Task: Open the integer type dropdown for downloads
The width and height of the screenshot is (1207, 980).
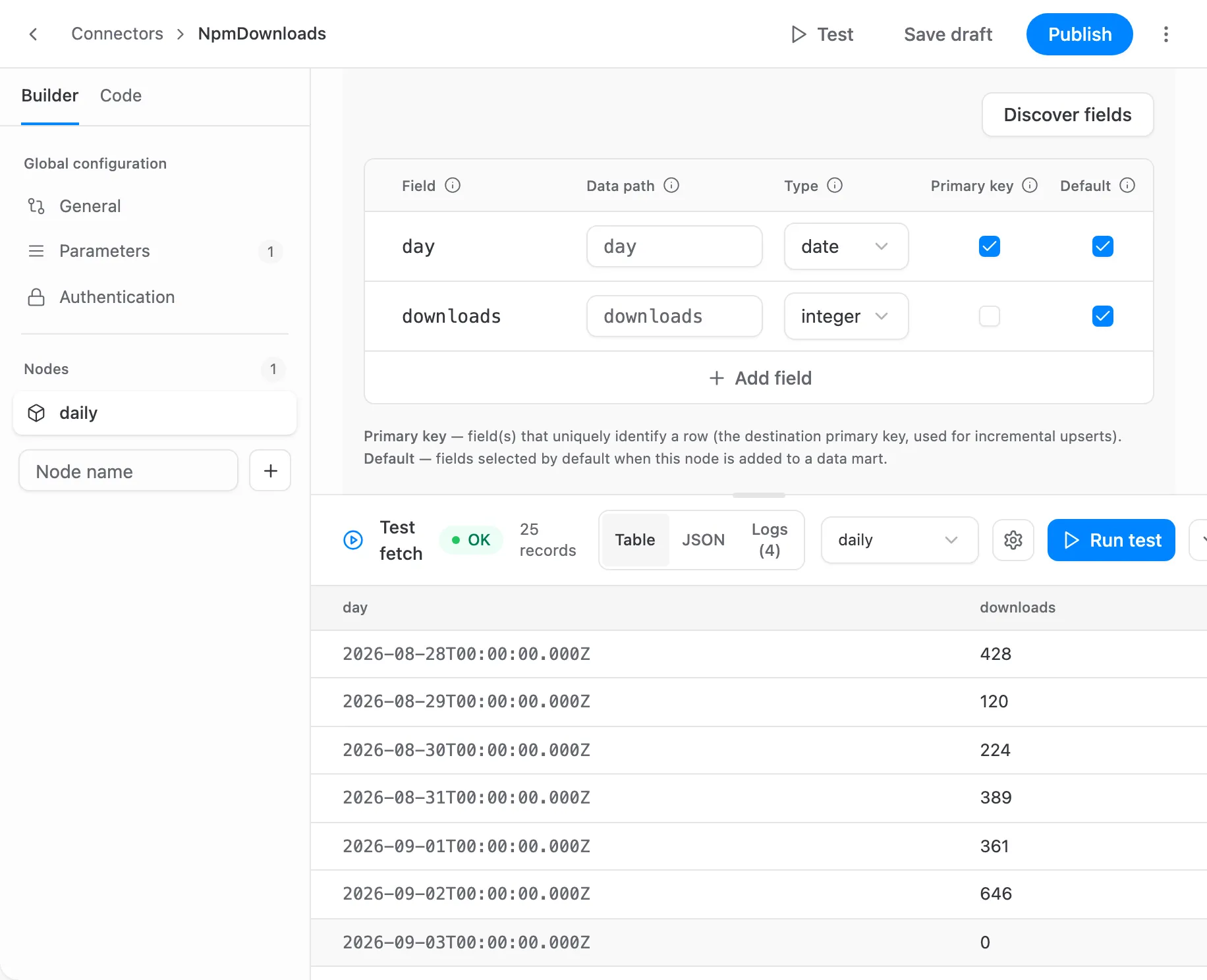Action: click(846, 316)
